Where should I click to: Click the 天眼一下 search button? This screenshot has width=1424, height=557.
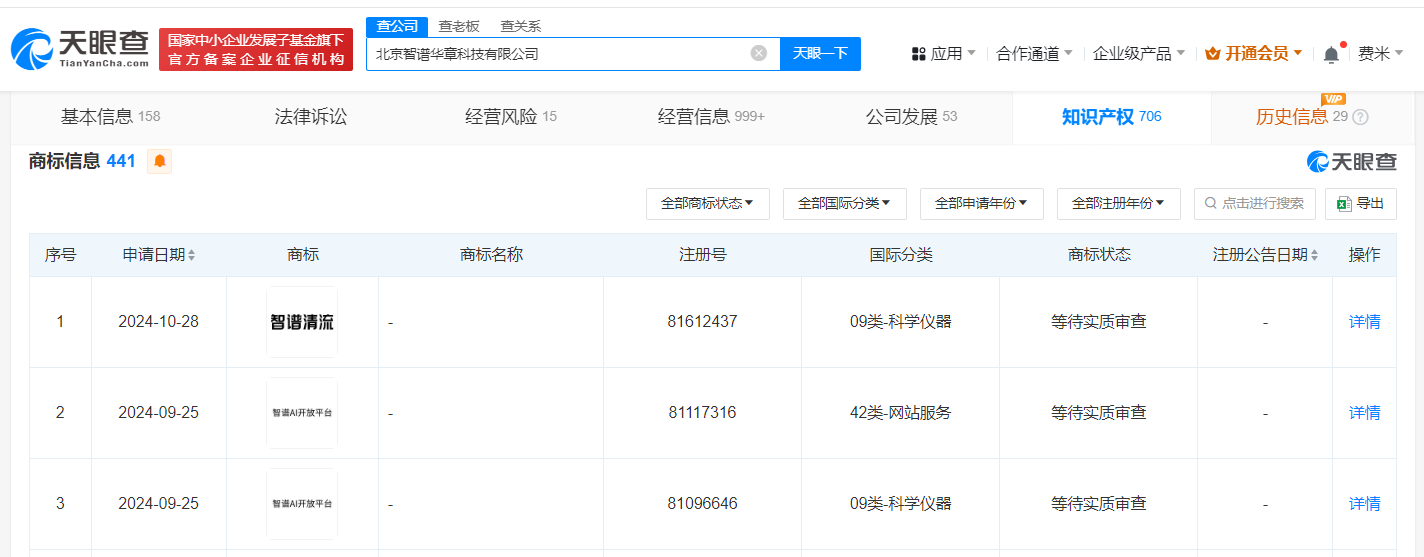point(820,54)
